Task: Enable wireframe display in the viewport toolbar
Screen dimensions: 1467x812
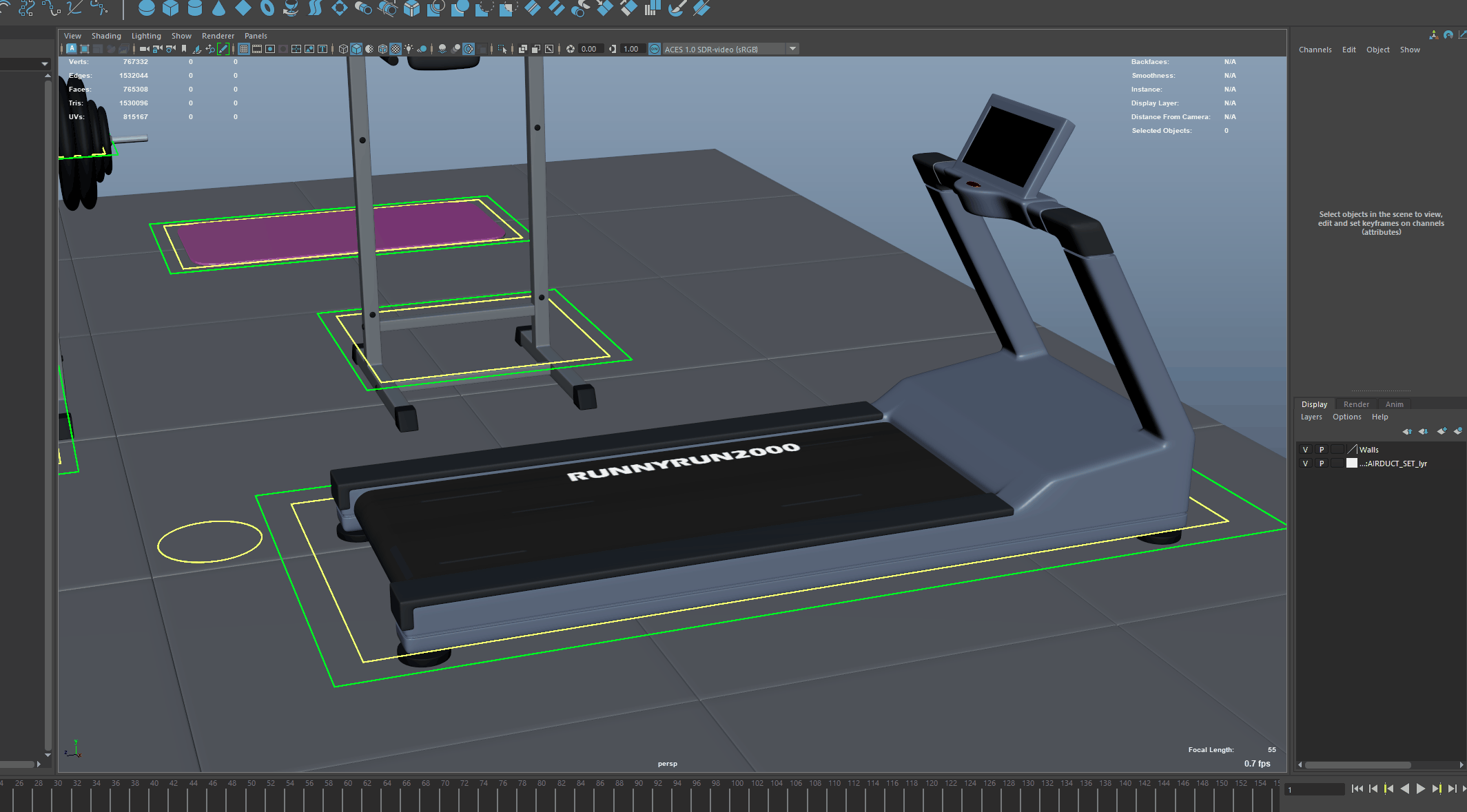Action: [343, 49]
